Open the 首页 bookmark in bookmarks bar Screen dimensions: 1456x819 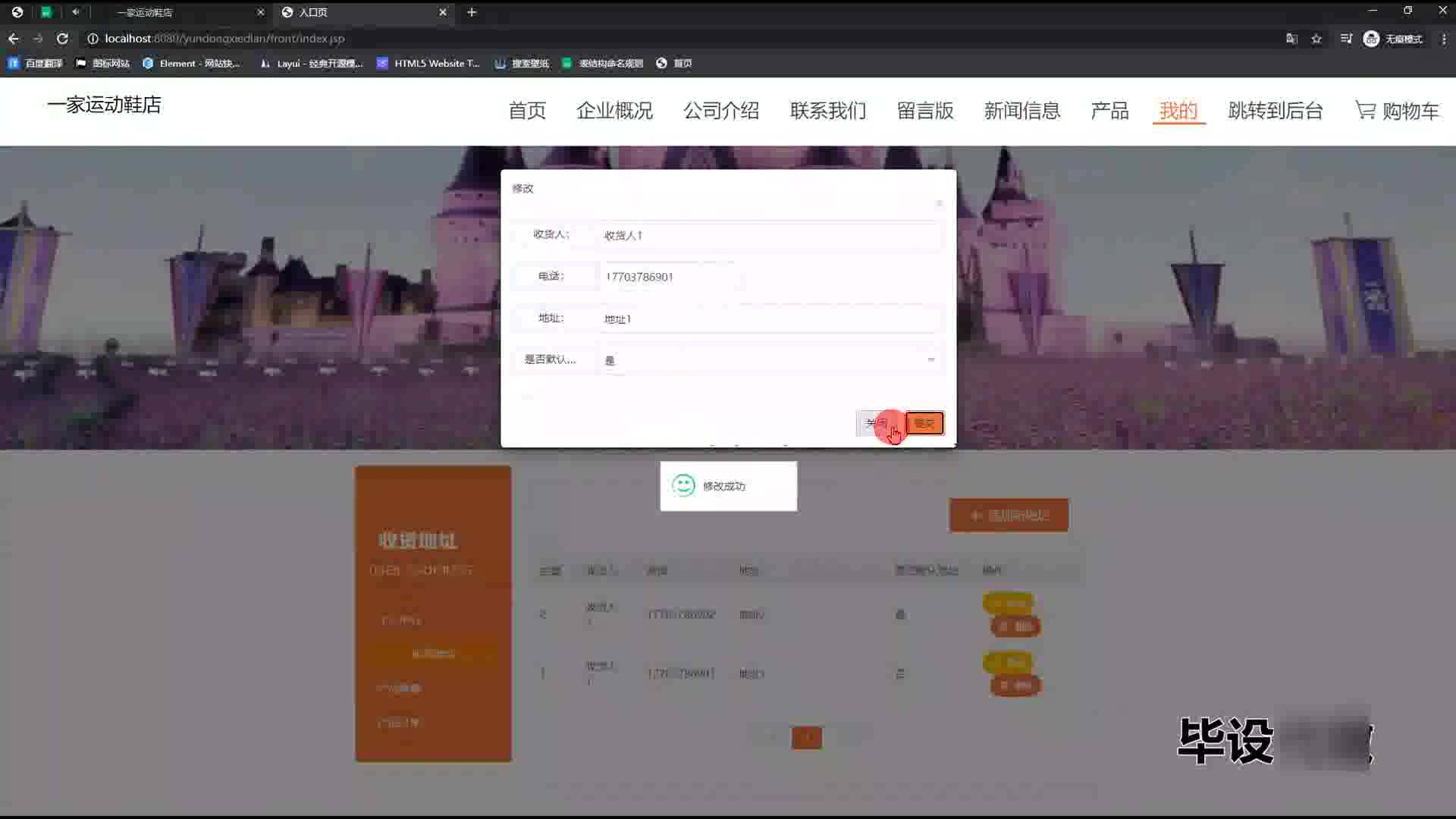(674, 63)
